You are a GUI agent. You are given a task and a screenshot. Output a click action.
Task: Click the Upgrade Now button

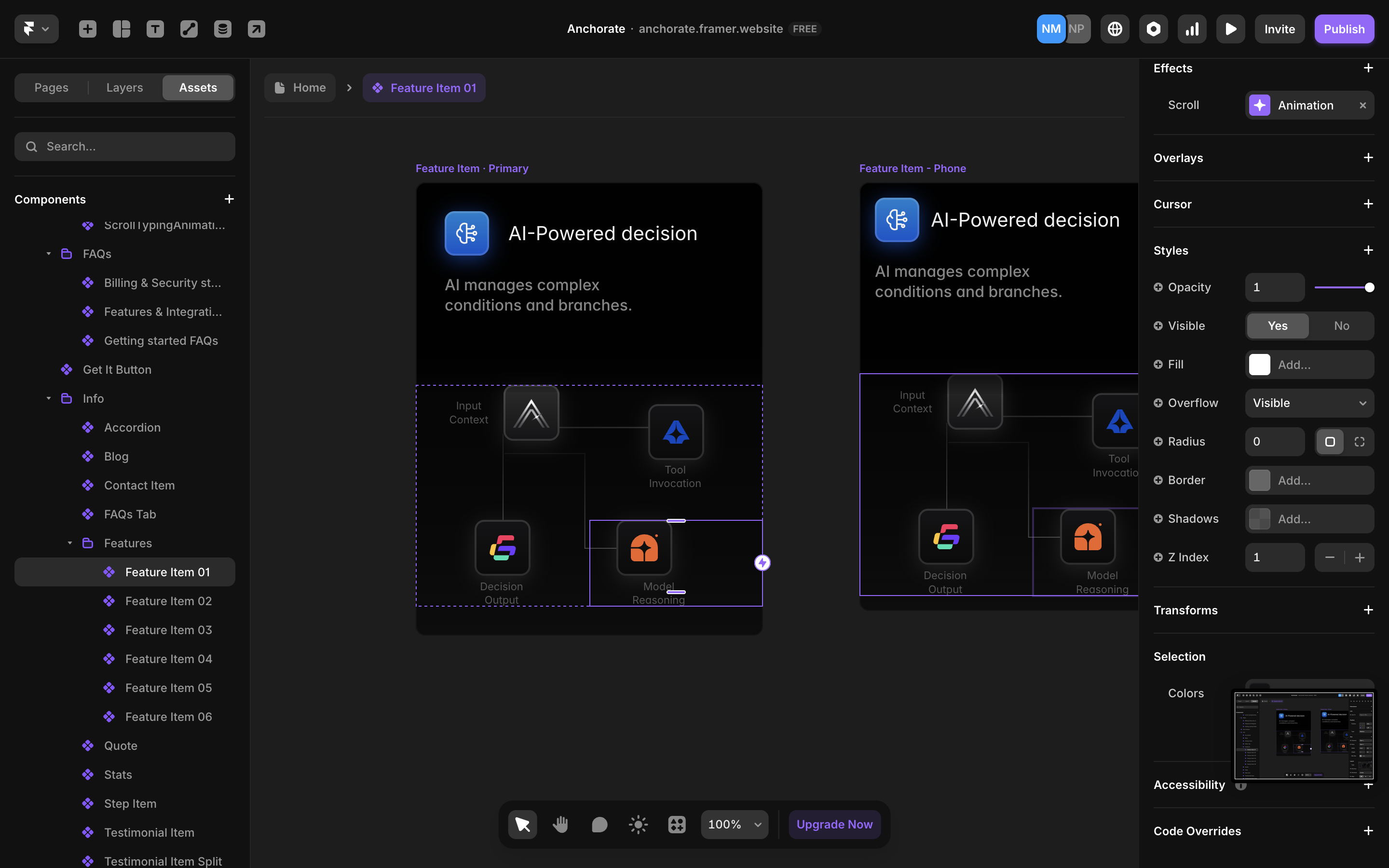[x=834, y=825]
